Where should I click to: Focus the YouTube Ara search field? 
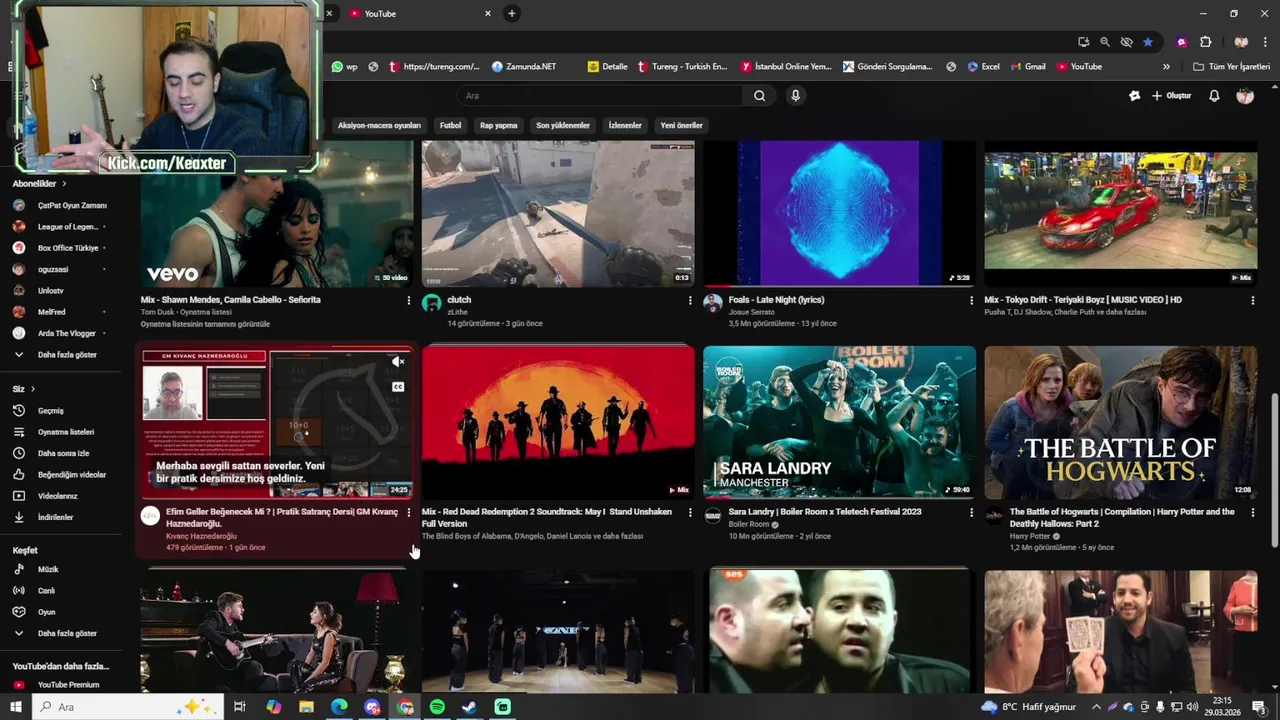click(600, 96)
